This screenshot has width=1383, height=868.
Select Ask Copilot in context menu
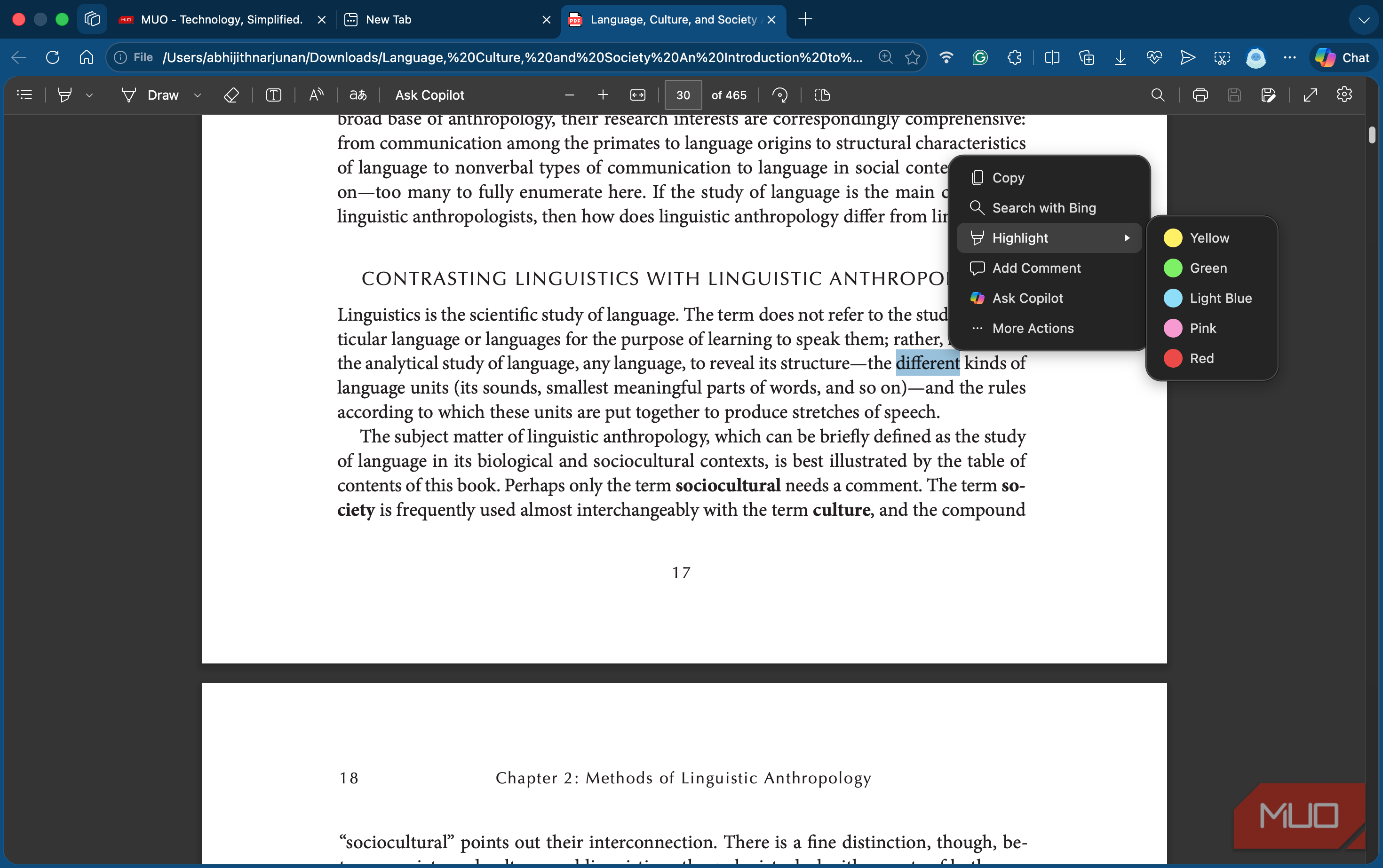point(1049,298)
